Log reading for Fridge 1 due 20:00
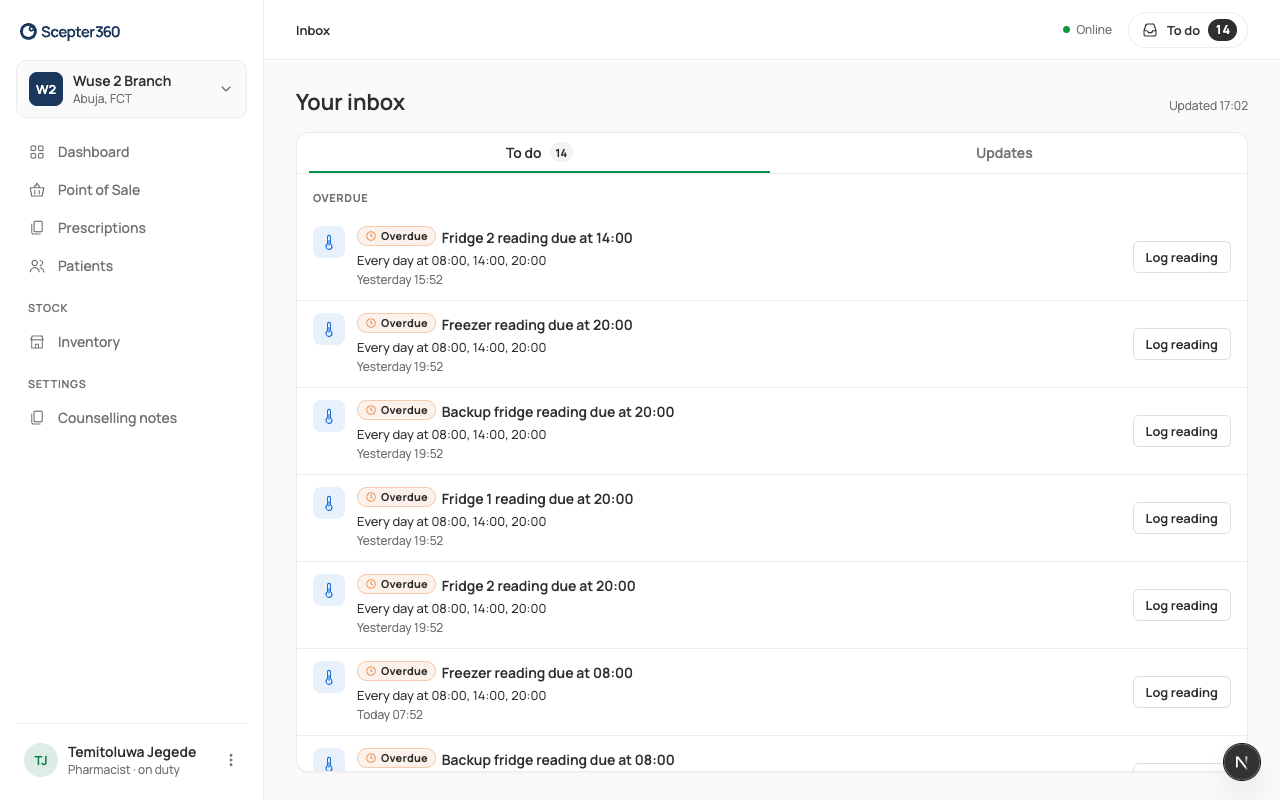 click(1181, 518)
